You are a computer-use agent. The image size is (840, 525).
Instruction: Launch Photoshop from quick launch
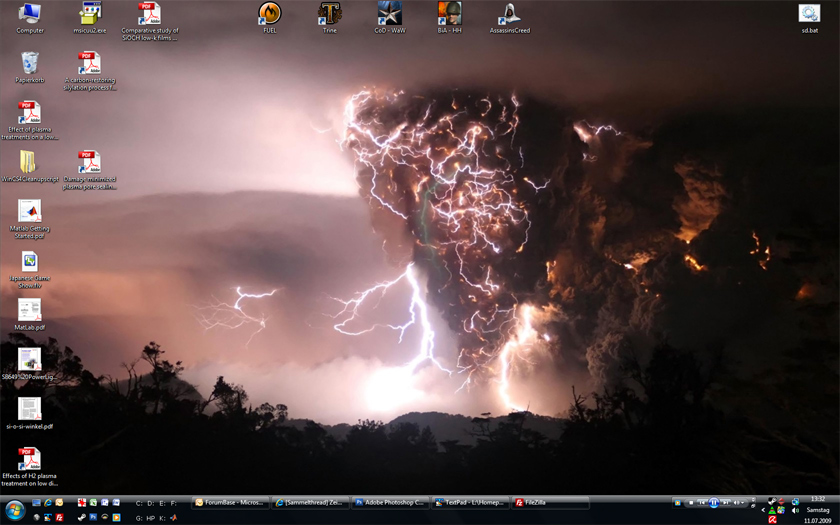click(x=93, y=517)
